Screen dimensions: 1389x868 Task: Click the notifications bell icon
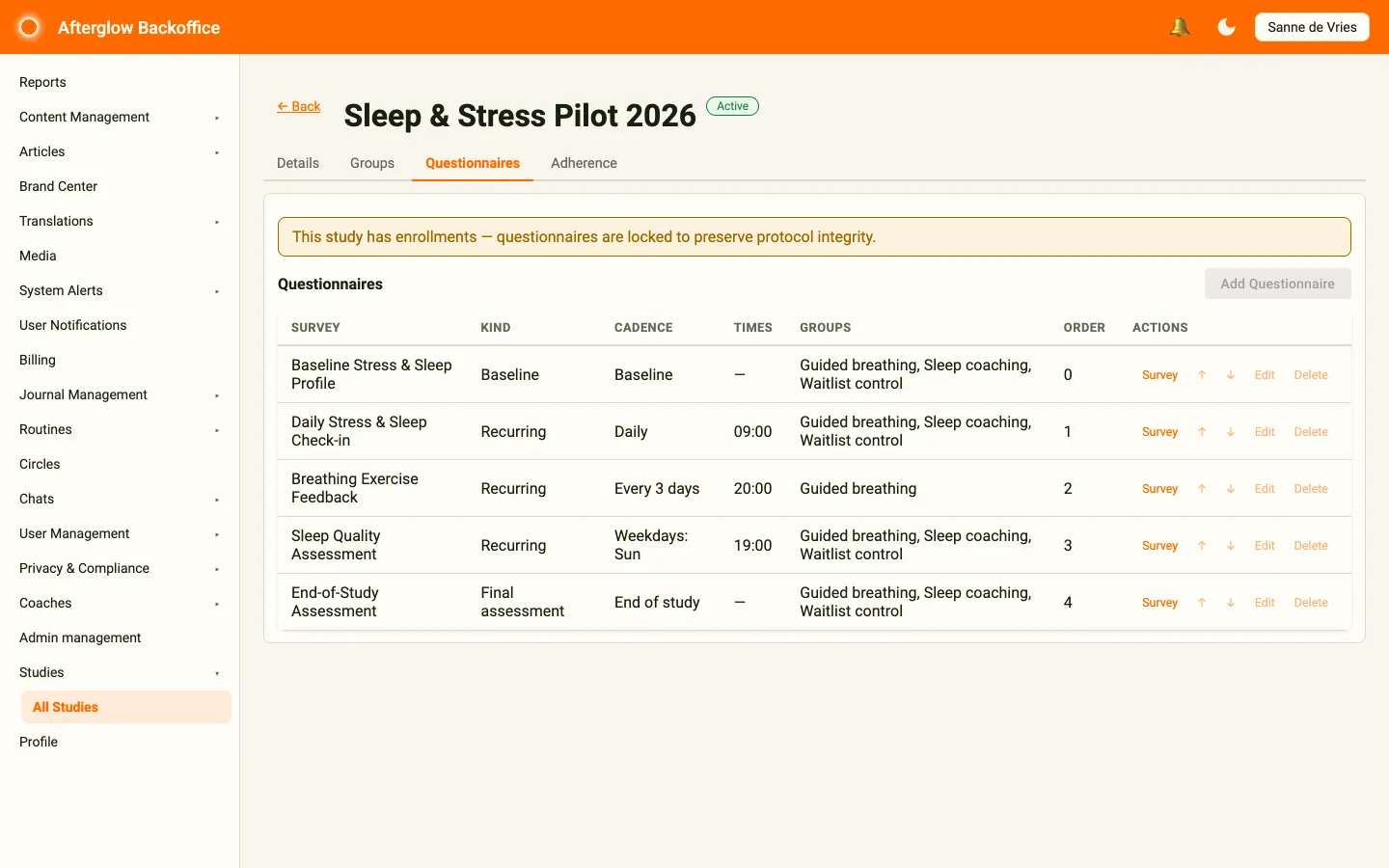pos(1179,27)
